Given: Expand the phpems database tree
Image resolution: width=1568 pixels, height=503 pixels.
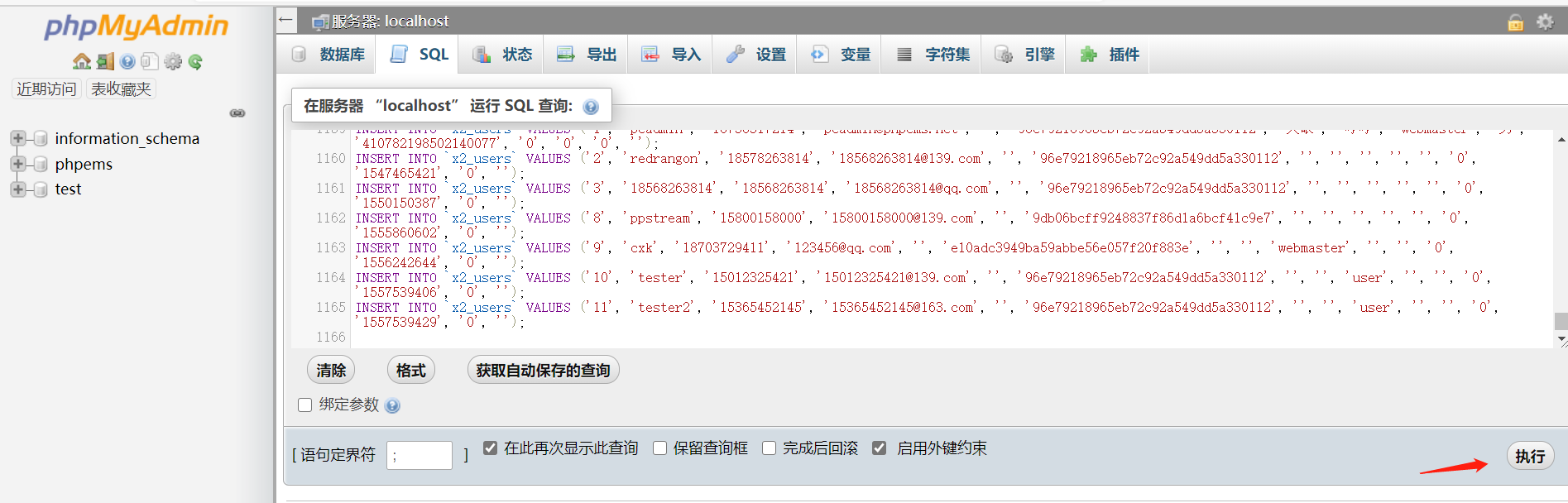Looking at the screenshot, I should pos(18,164).
